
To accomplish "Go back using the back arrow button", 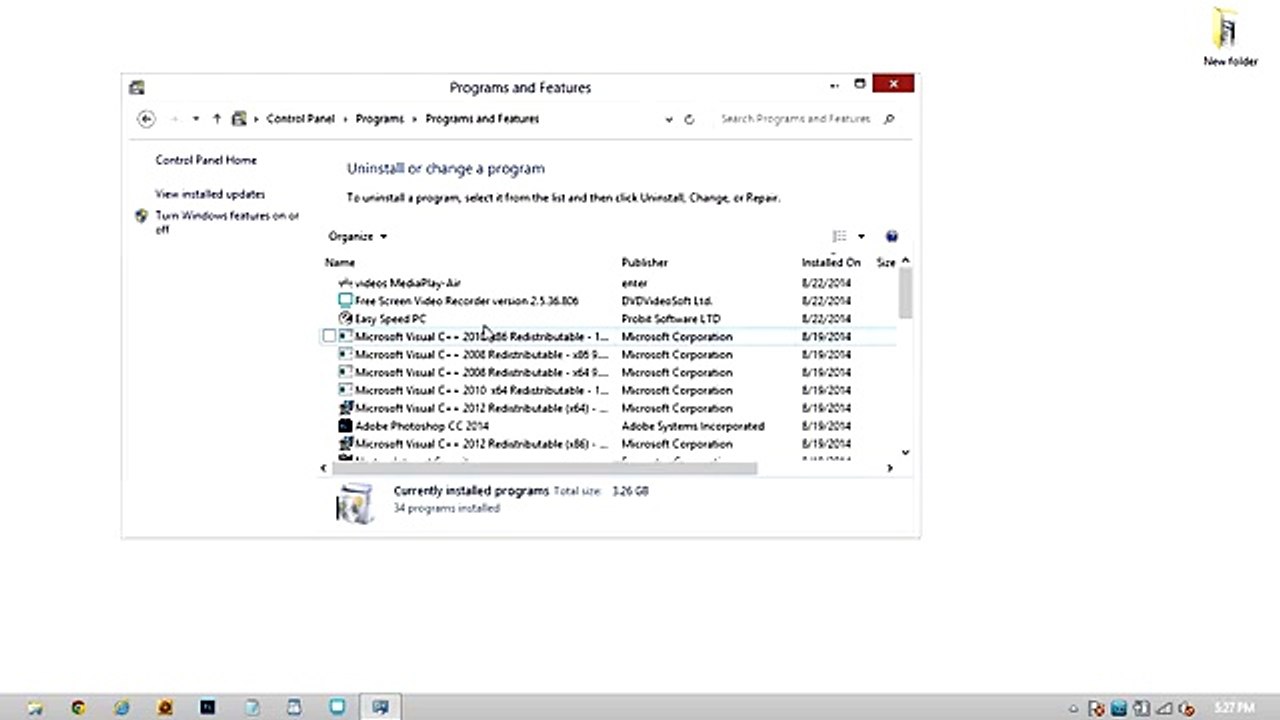I will 146,119.
